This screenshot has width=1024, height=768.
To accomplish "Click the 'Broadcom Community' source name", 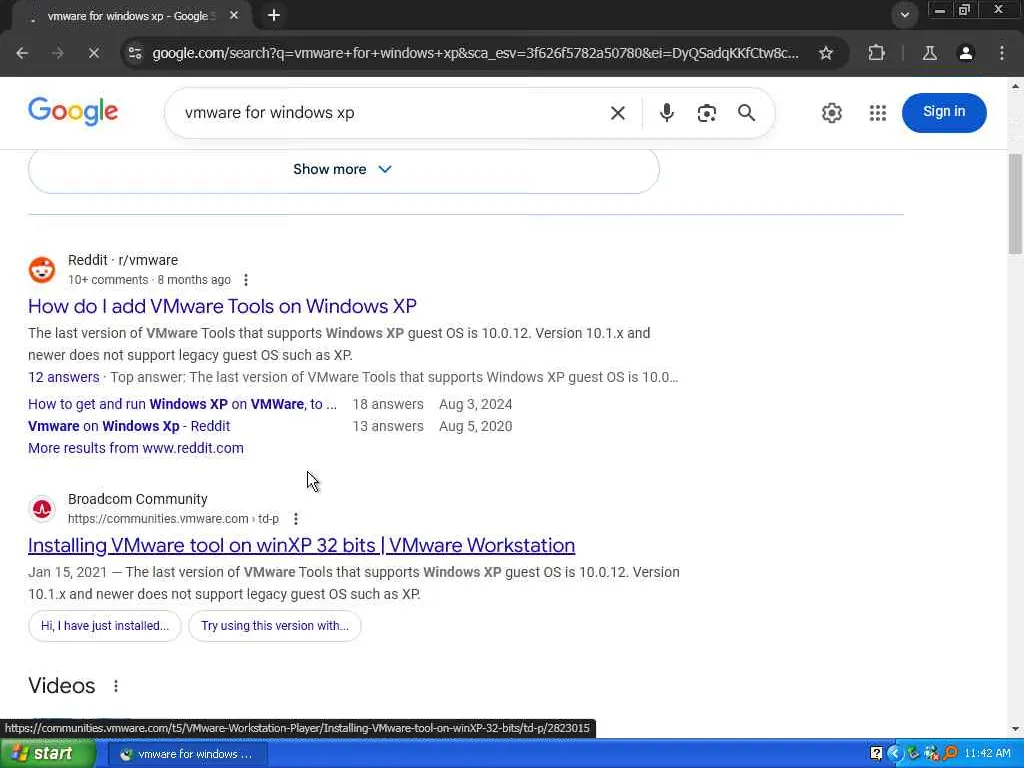I will click(x=138, y=499).
